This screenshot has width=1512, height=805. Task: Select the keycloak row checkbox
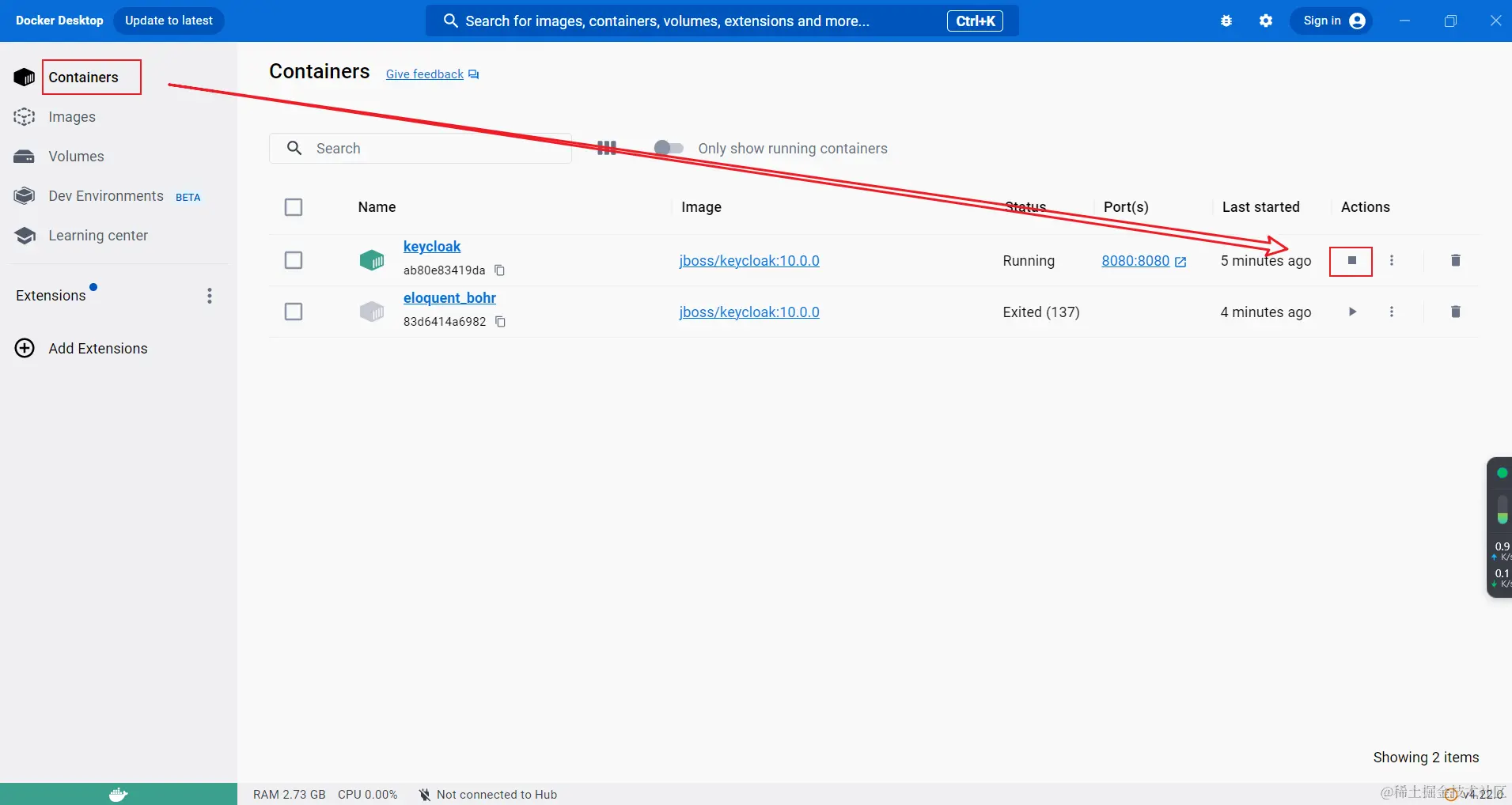point(294,260)
